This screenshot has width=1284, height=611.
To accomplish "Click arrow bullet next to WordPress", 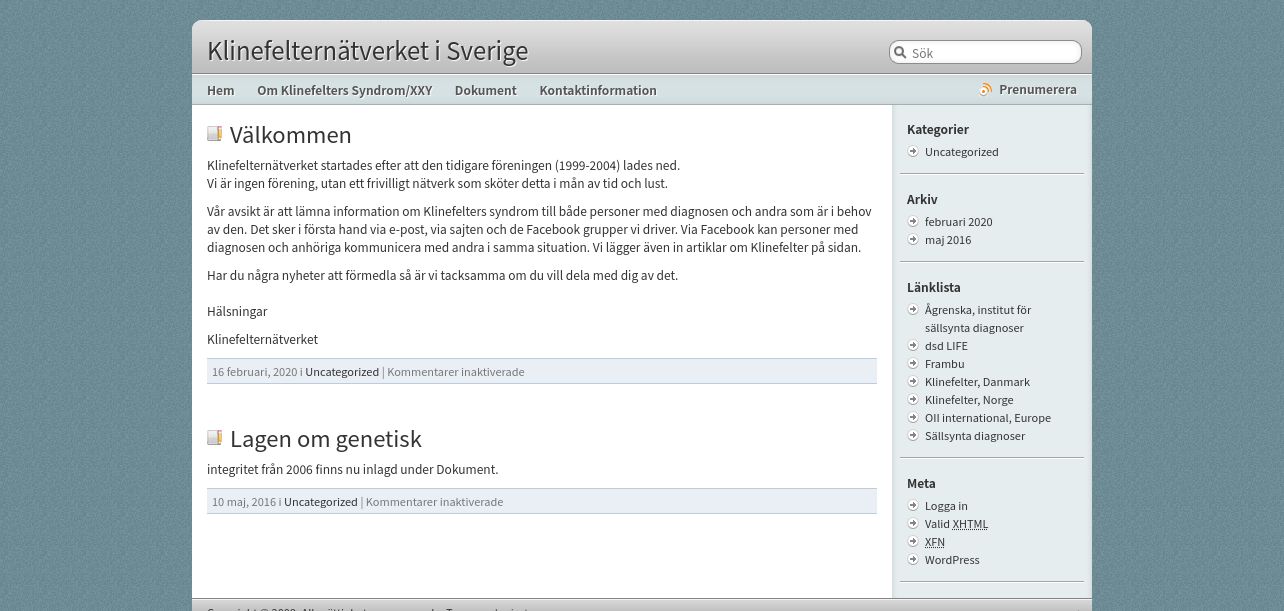I will (x=913, y=560).
